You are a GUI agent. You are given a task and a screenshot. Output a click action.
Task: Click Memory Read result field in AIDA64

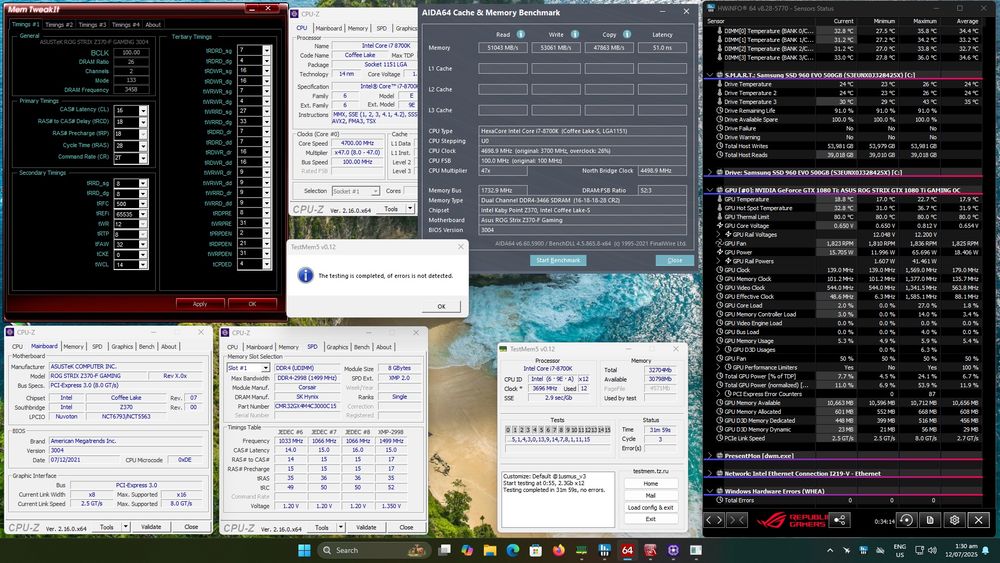click(x=503, y=48)
